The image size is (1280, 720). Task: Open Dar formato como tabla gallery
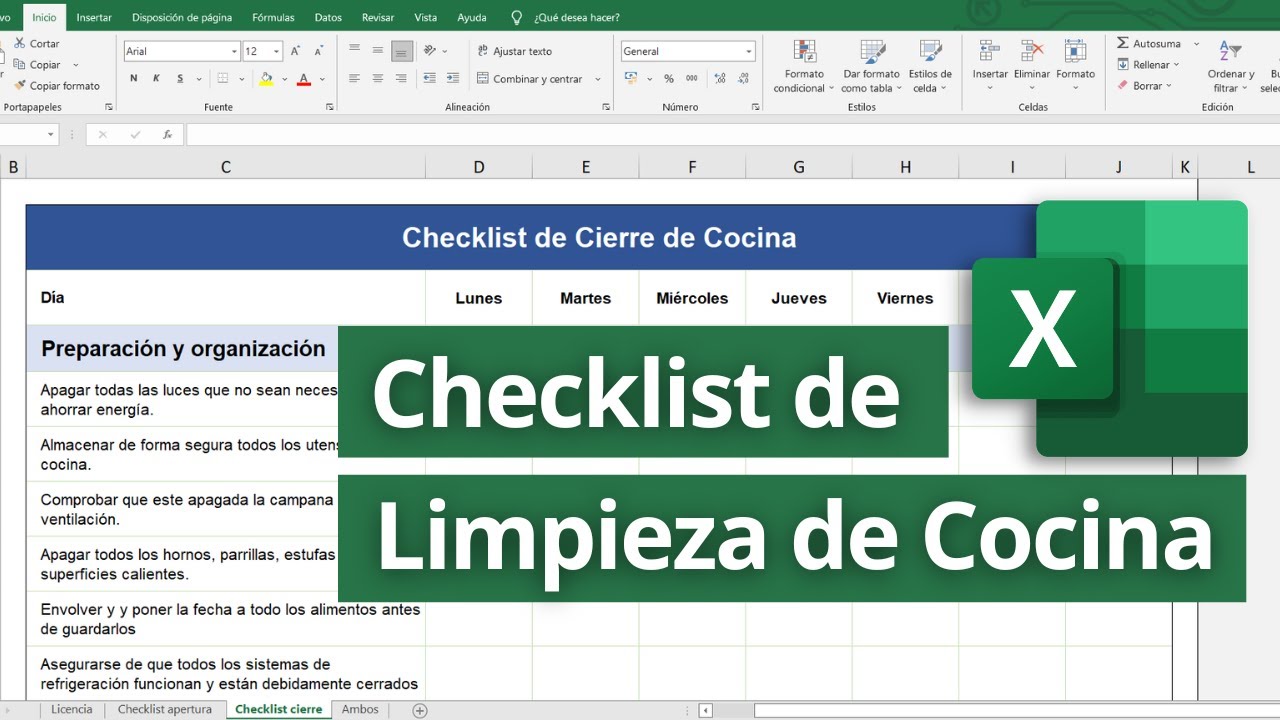(871, 66)
